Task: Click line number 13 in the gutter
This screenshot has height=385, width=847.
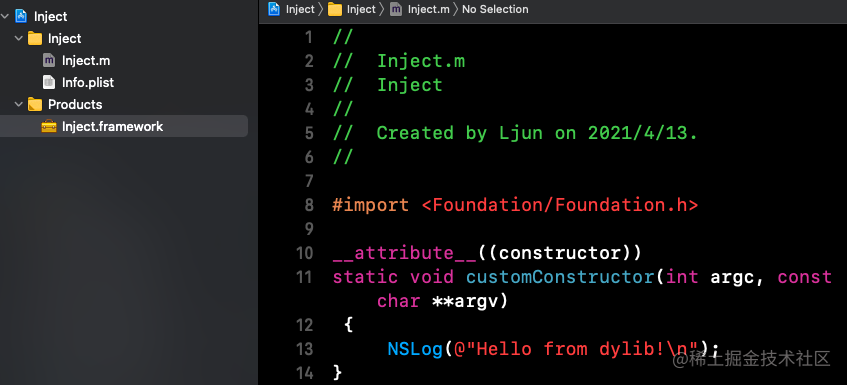Action: pyautogui.click(x=305, y=349)
